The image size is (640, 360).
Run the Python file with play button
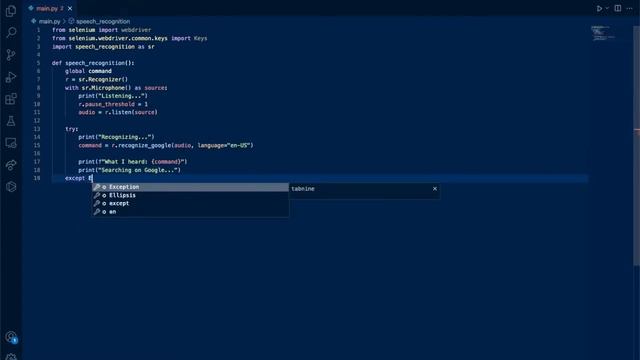point(599,8)
